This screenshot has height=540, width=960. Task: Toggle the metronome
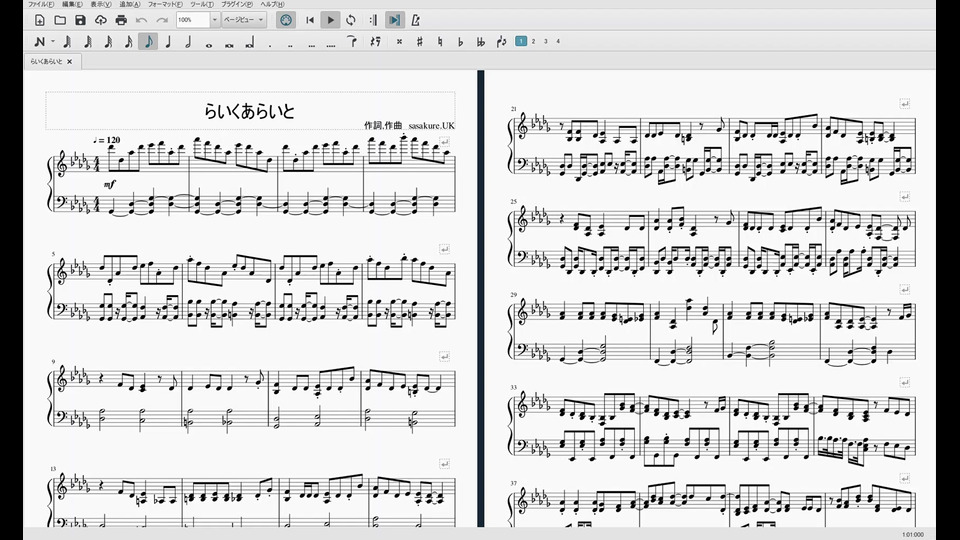point(416,20)
